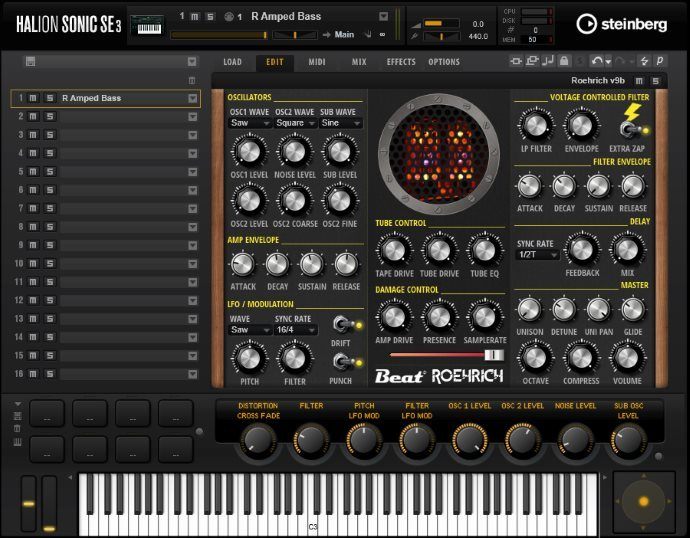Open the OSC2 WAVE Square dropdown
Image resolution: width=690 pixels, height=538 pixels.
pyautogui.click(x=295, y=123)
